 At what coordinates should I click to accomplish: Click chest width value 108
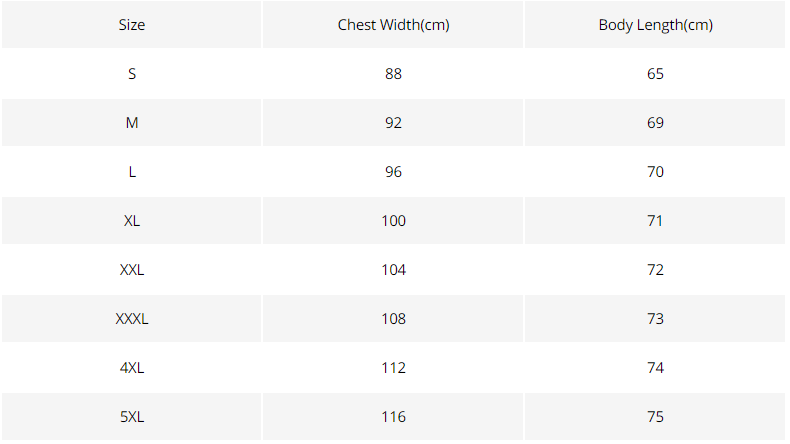point(393,319)
